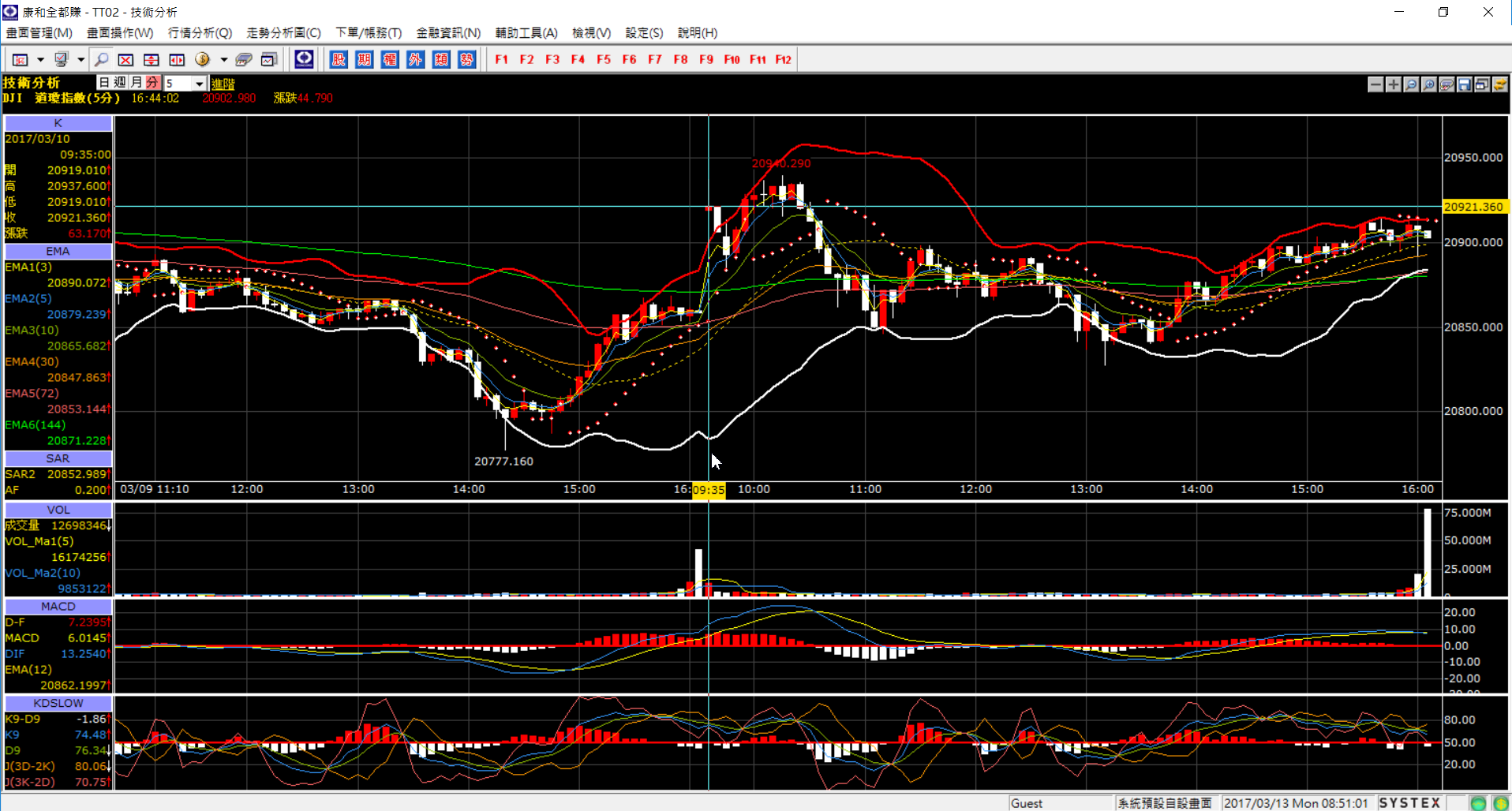The image size is (1512, 811).
Task: Select the 日 daily period toggle
Action: point(104,83)
